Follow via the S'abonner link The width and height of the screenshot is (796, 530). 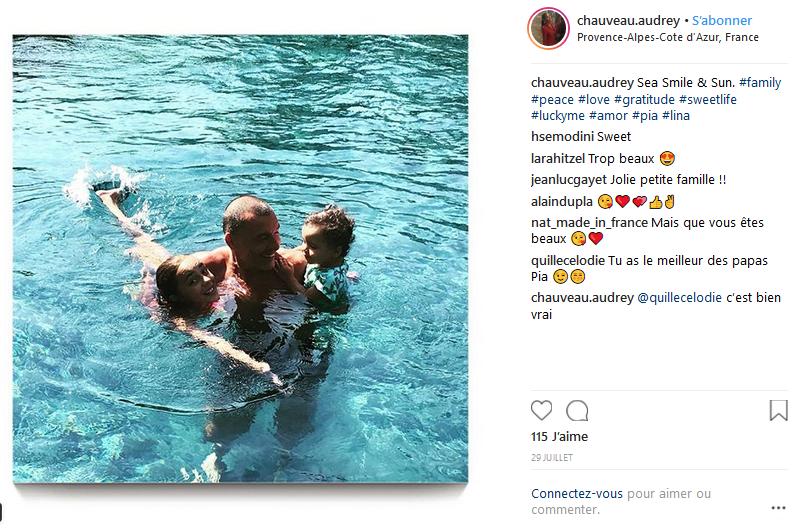coord(721,20)
